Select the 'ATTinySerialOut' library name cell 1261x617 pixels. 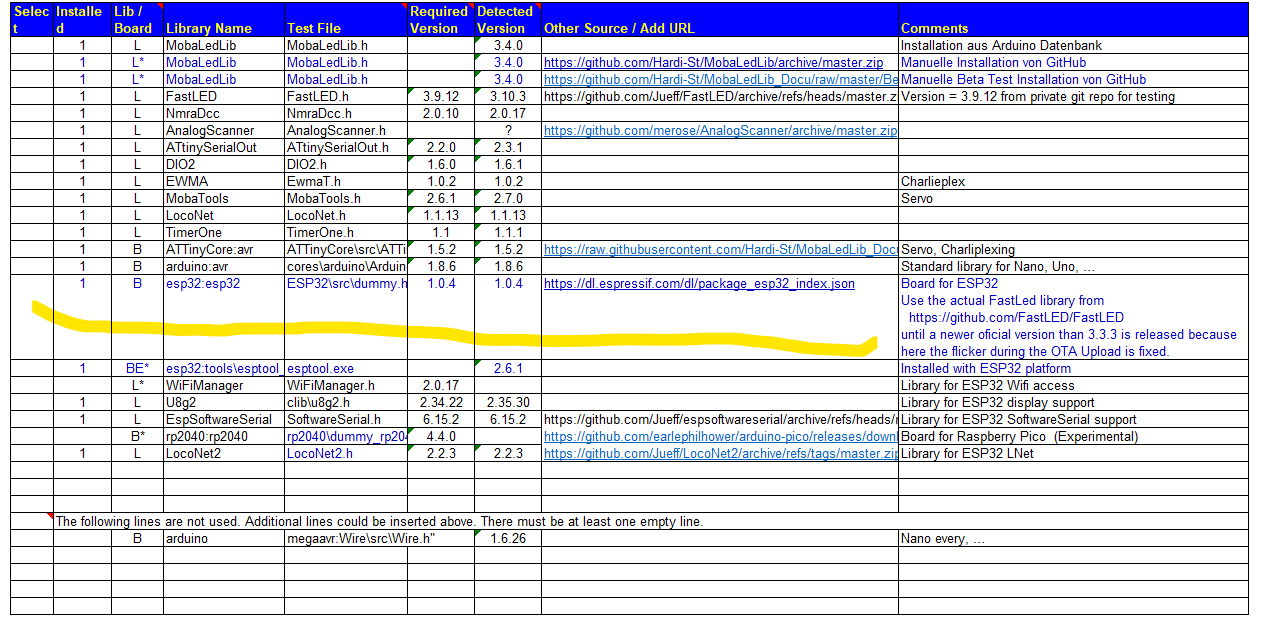click(x=224, y=148)
